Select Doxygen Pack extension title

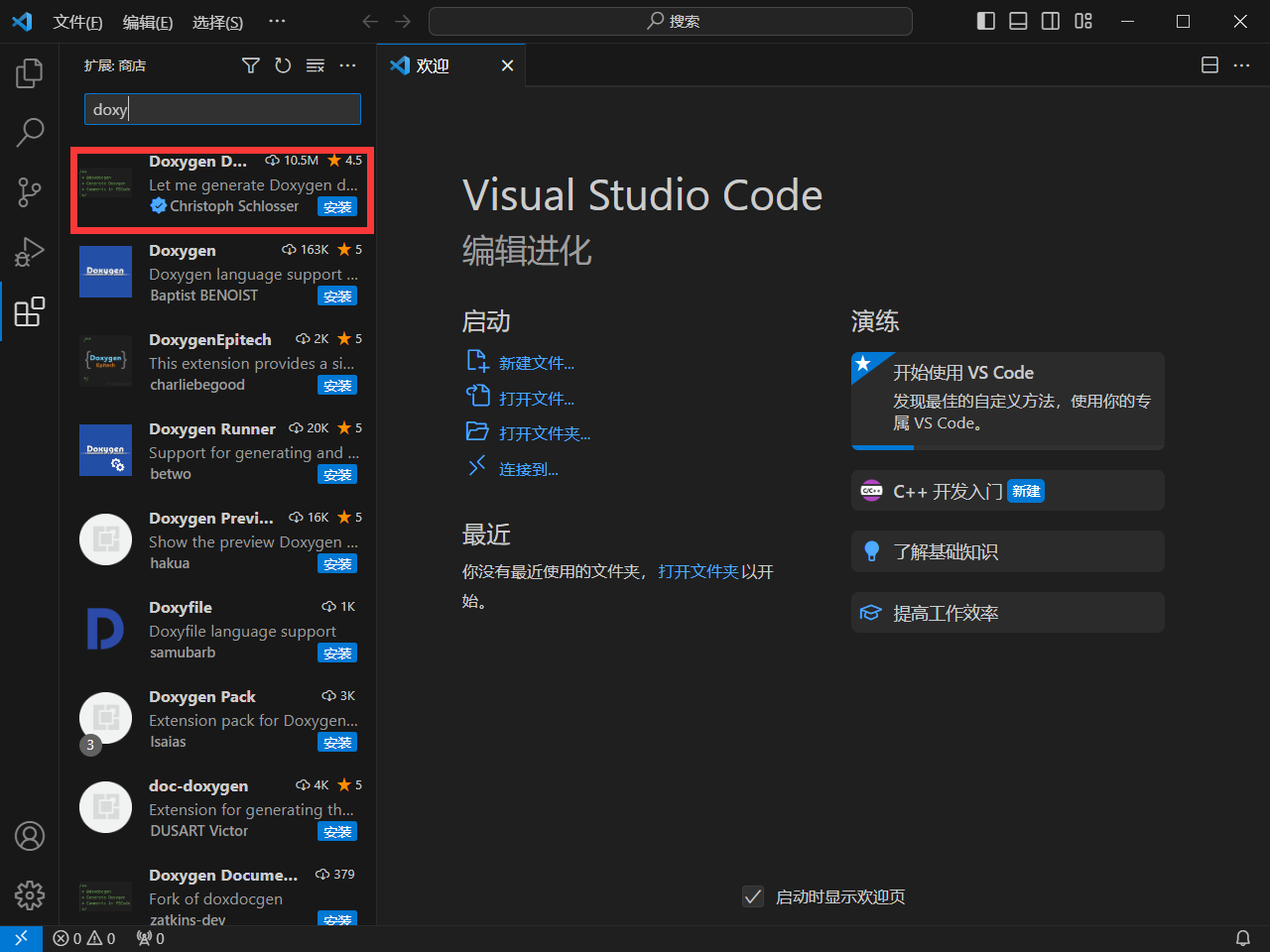click(x=202, y=696)
